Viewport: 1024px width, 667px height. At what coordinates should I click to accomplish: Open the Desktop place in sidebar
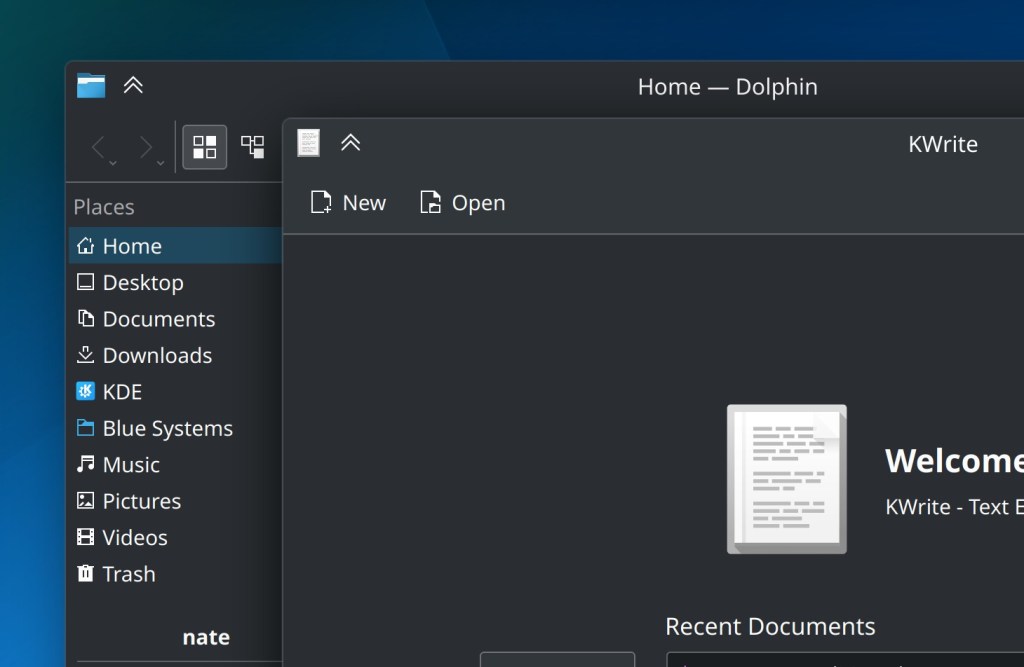pos(142,283)
